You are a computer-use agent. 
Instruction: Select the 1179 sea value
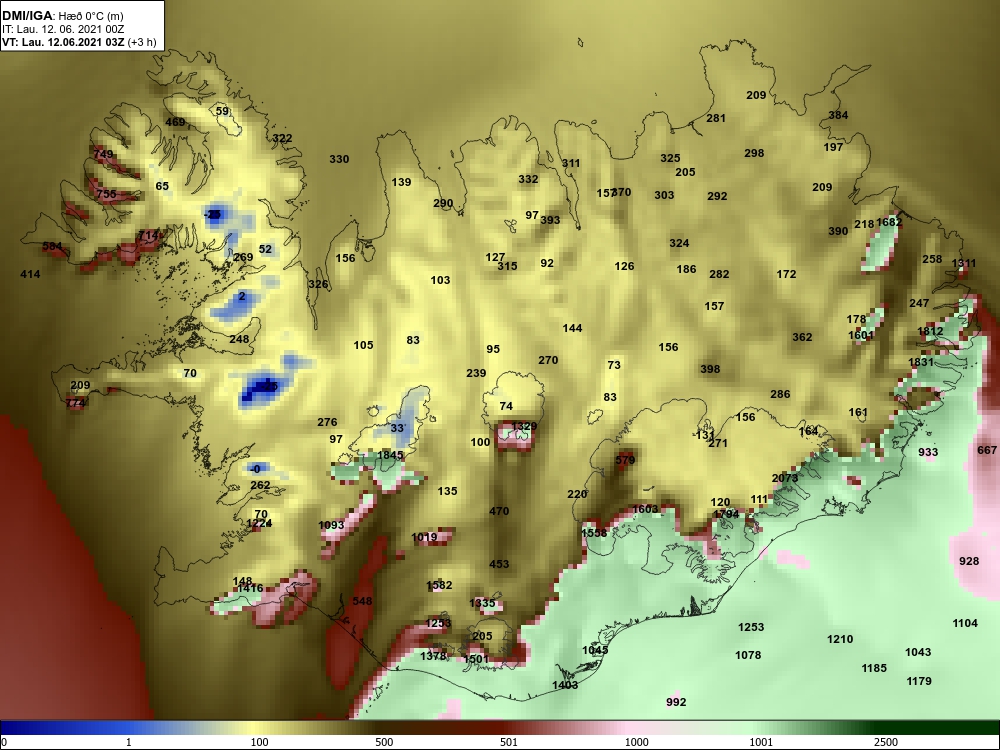click(x=919, y=681)
